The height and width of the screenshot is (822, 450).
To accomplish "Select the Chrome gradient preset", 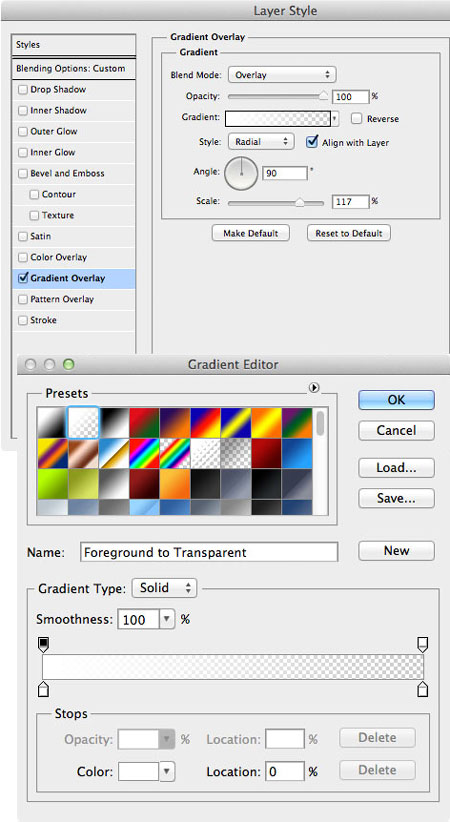I will click(x=114, y=453).
